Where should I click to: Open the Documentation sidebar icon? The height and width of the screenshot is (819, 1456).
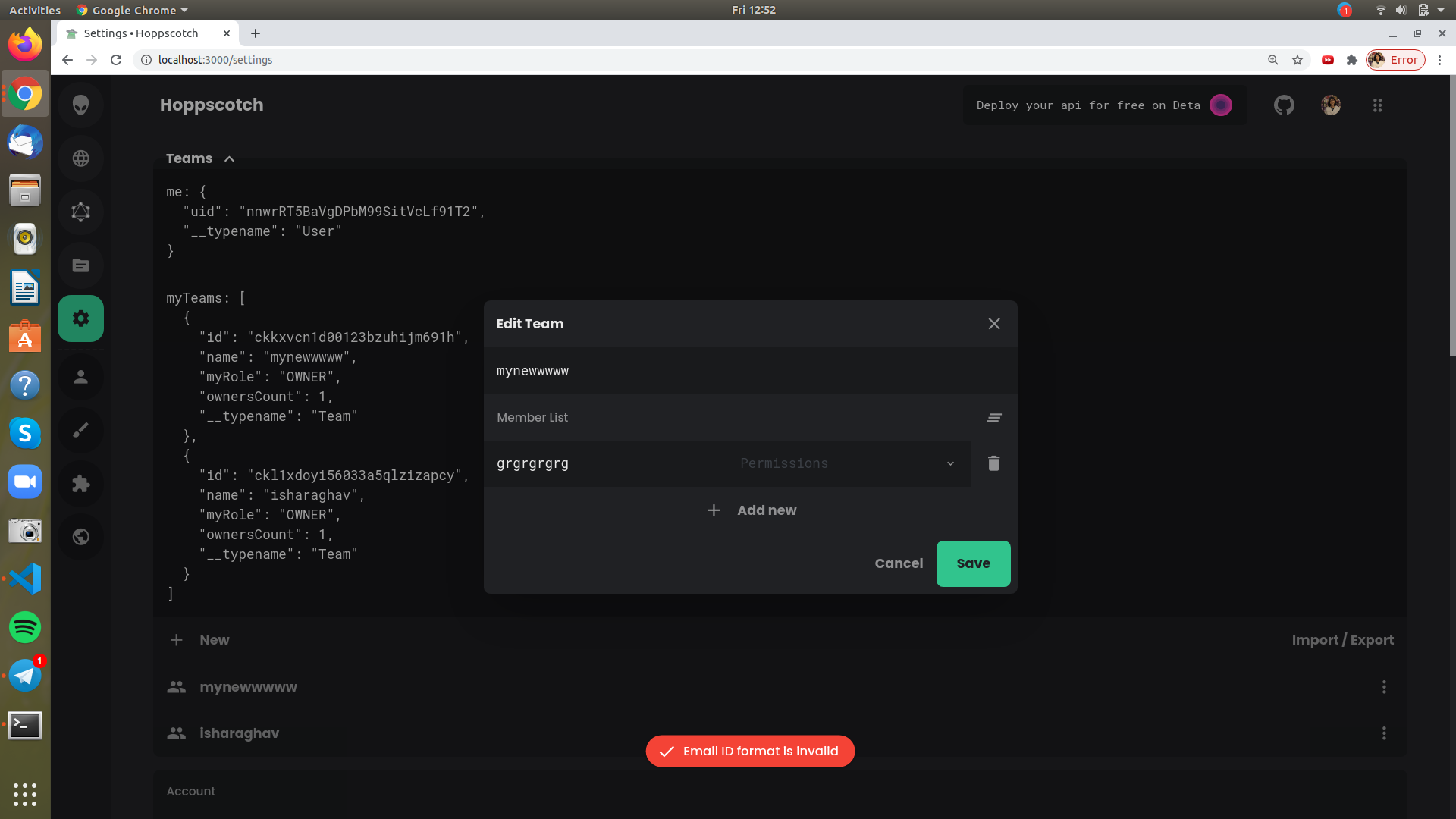pyautogui.click(x=80, y=265)
